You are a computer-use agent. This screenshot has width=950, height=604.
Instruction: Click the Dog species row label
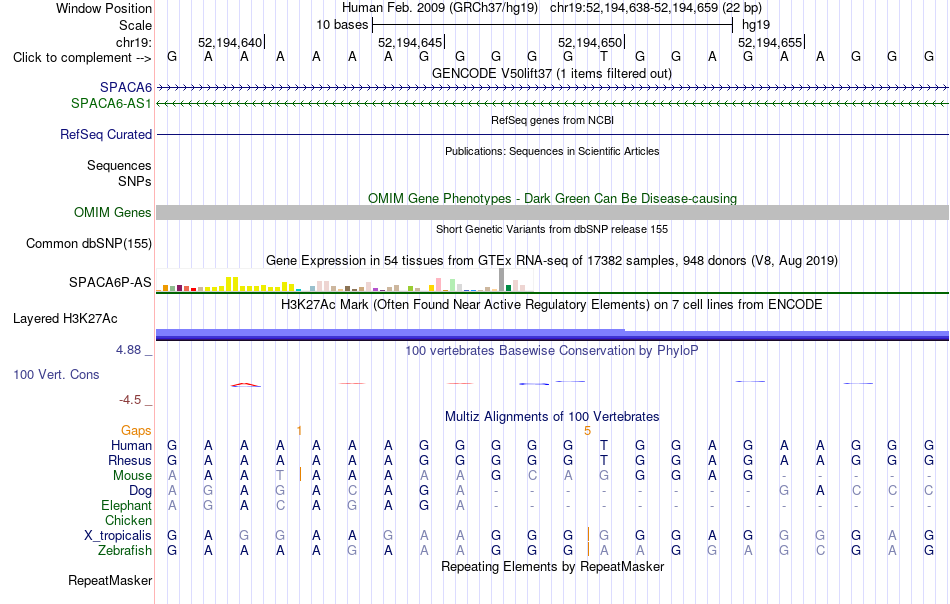[x=140, y=491]
